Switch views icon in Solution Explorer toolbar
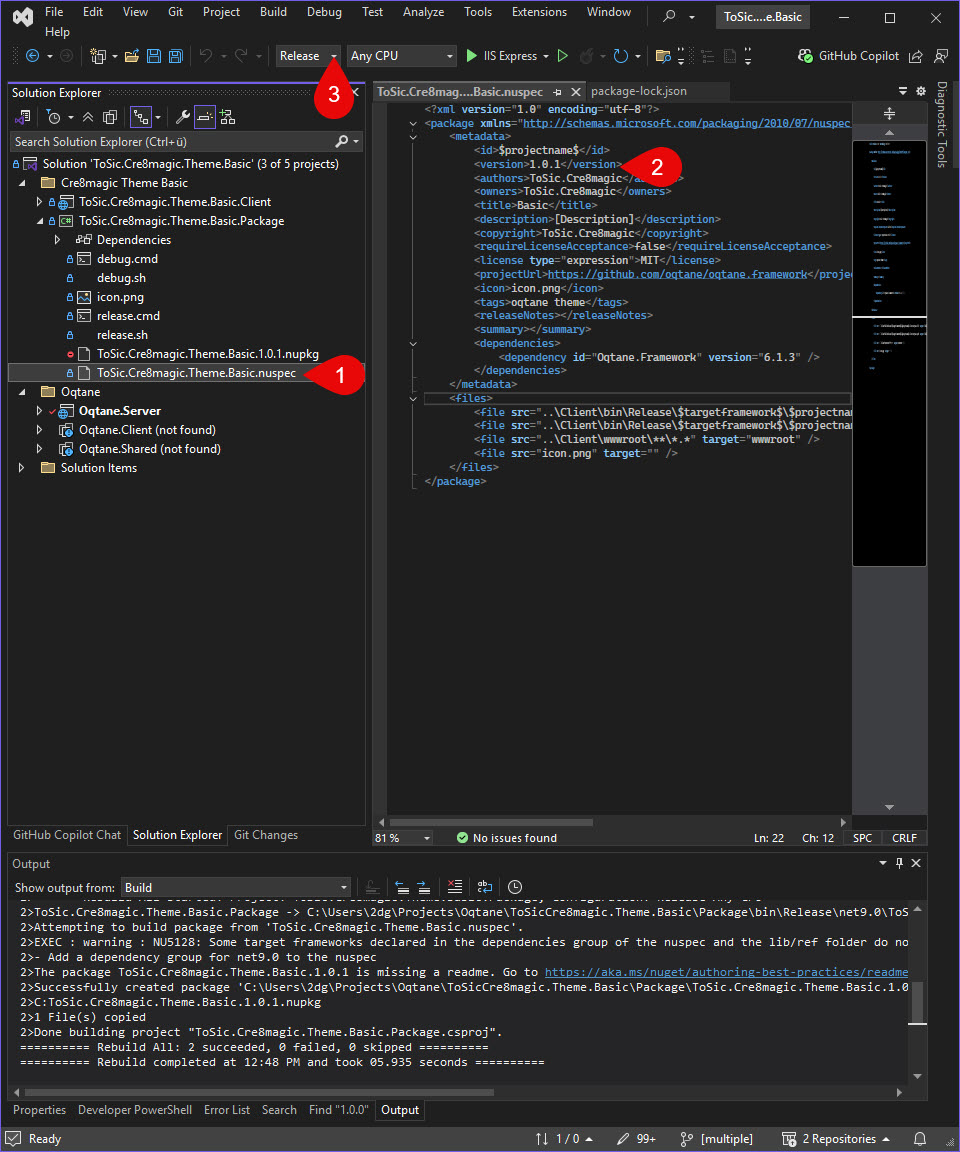 pos(23,117)
